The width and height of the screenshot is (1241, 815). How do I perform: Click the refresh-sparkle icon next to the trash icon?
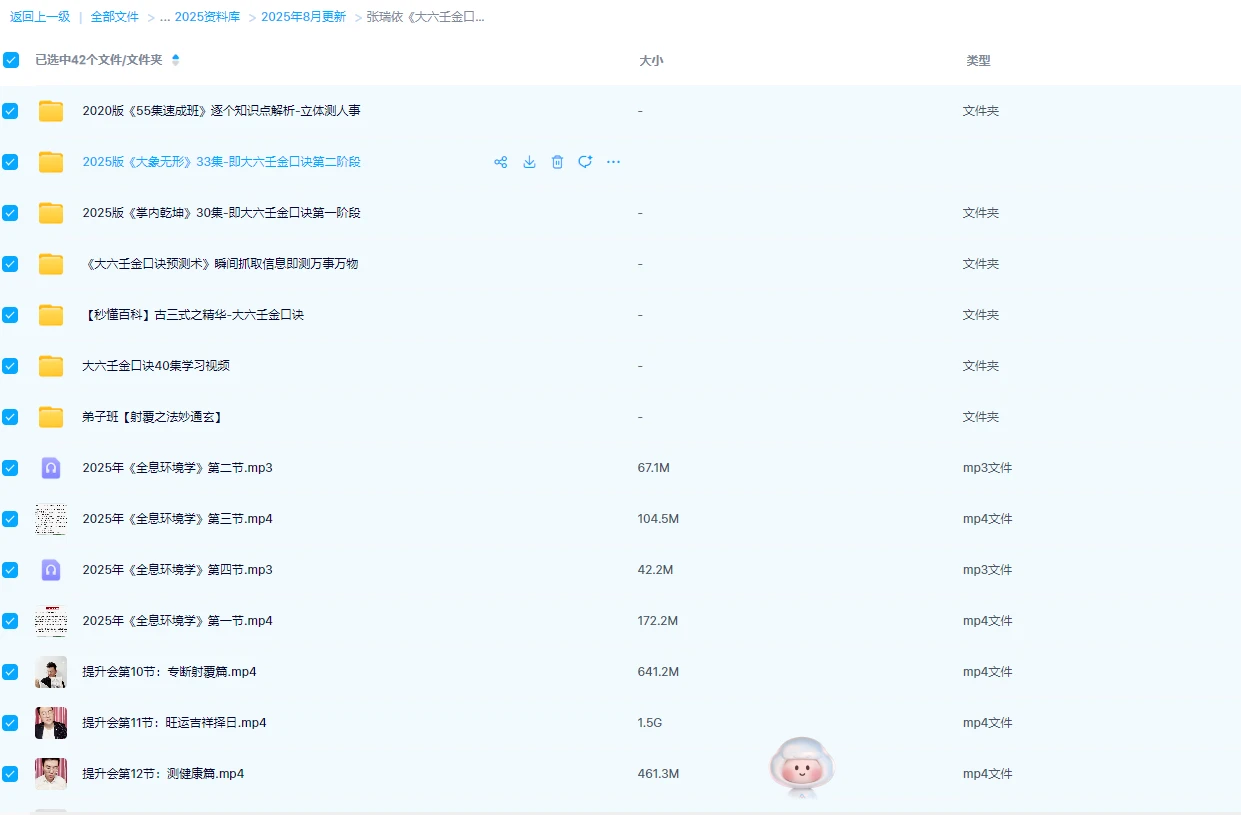point(585,162)
